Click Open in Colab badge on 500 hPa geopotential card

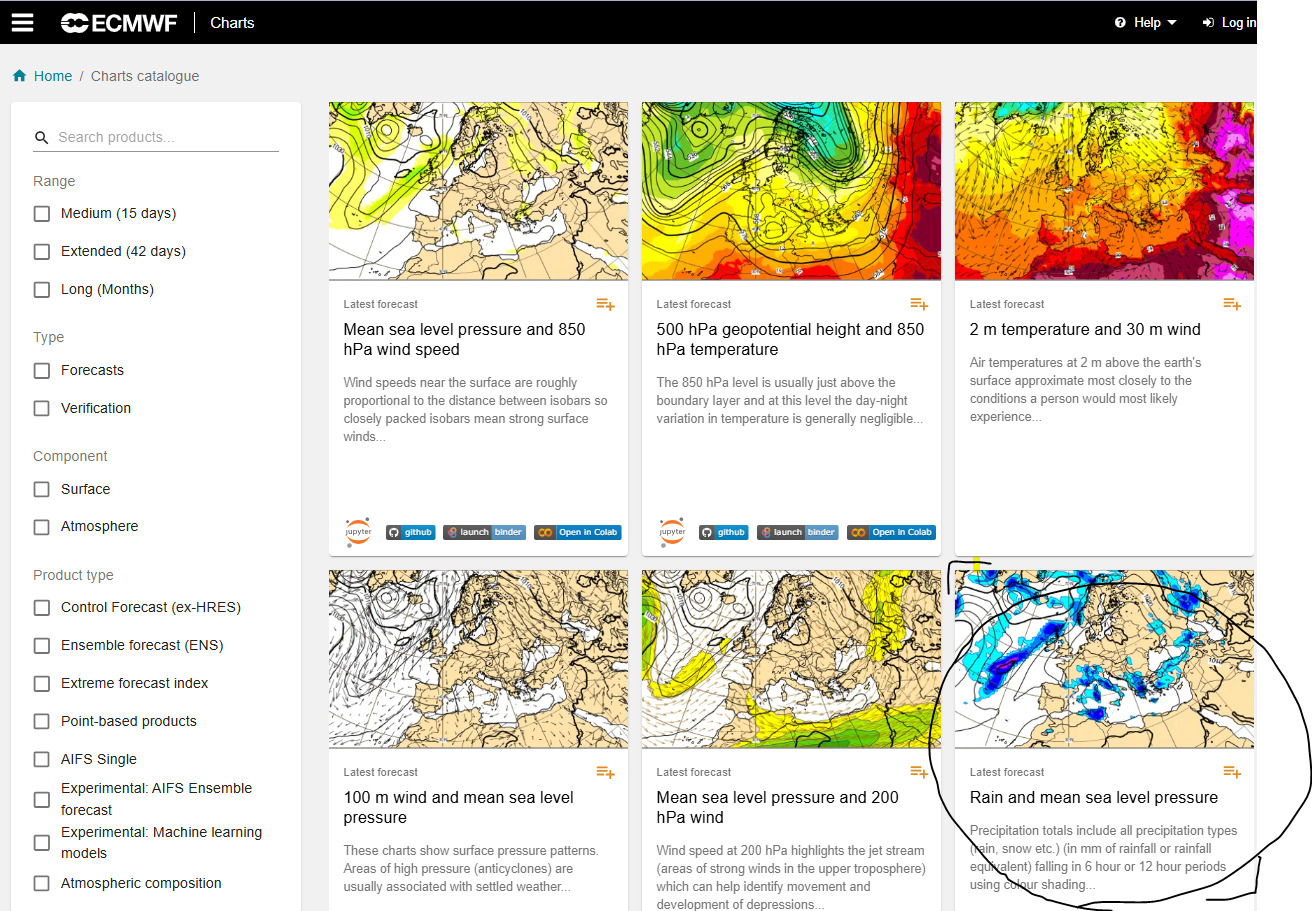(x=890, y=532)
